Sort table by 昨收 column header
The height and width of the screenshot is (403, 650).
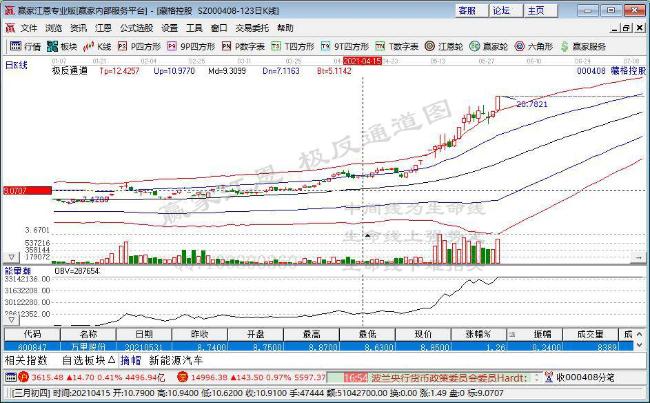pyautogui.click(x=200, y=334)
